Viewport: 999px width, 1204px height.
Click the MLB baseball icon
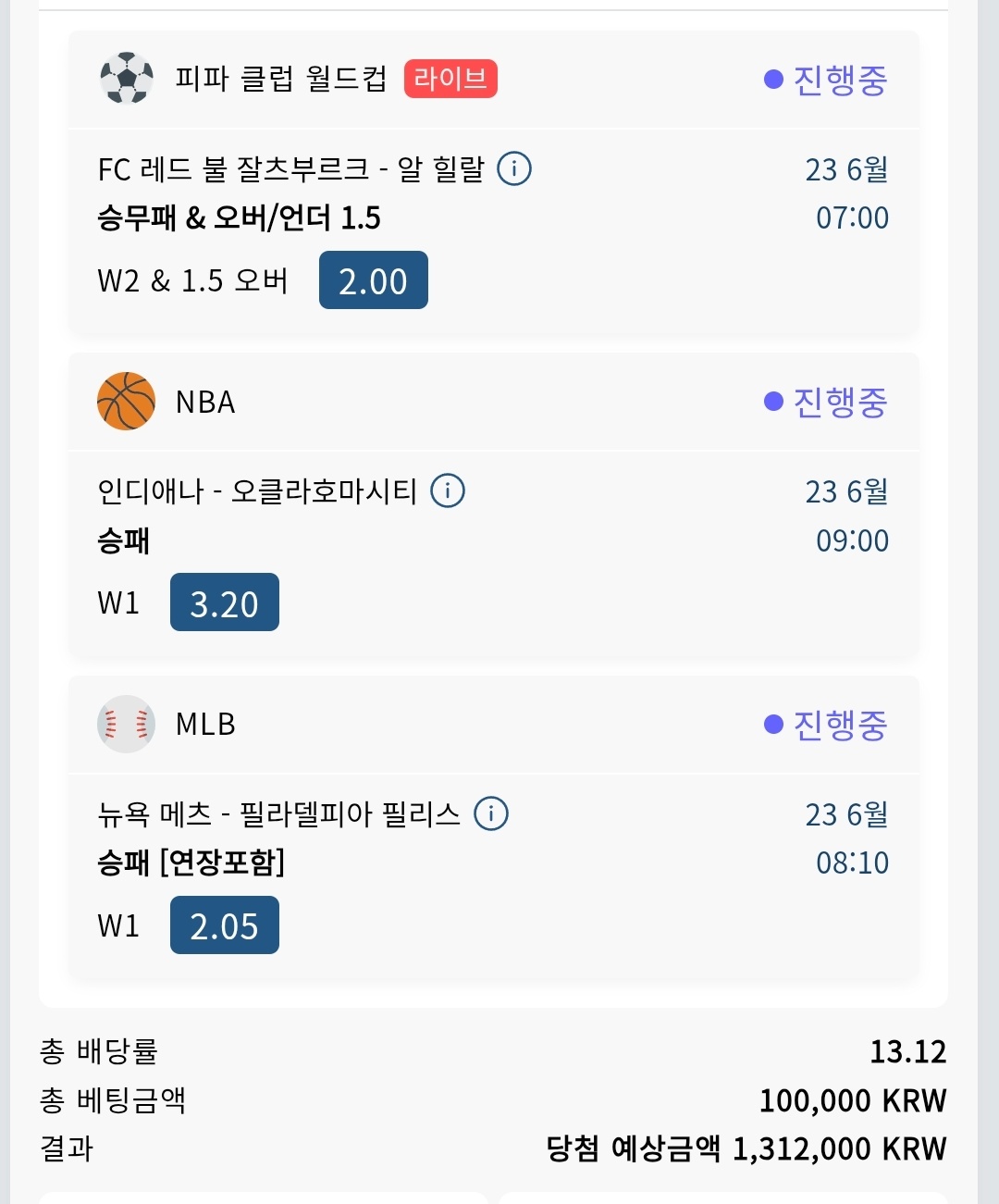pyautogui.click(x=127, y=724)
